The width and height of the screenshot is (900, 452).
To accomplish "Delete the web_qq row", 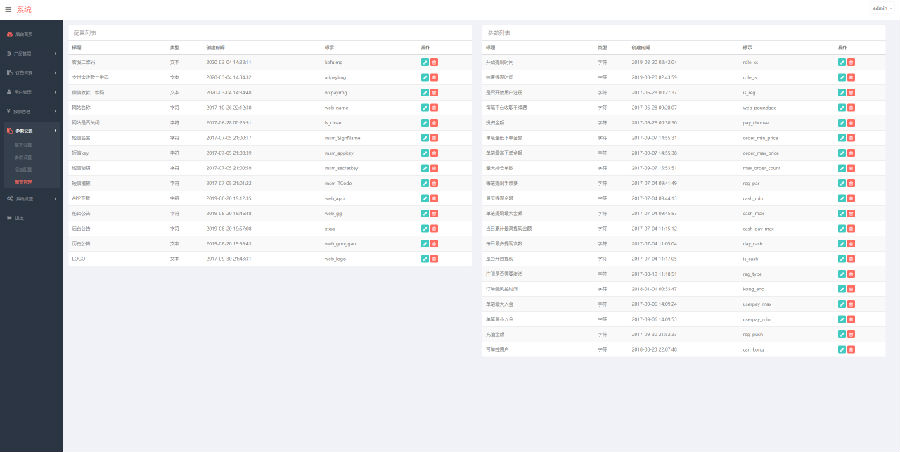I will [434, 213].
